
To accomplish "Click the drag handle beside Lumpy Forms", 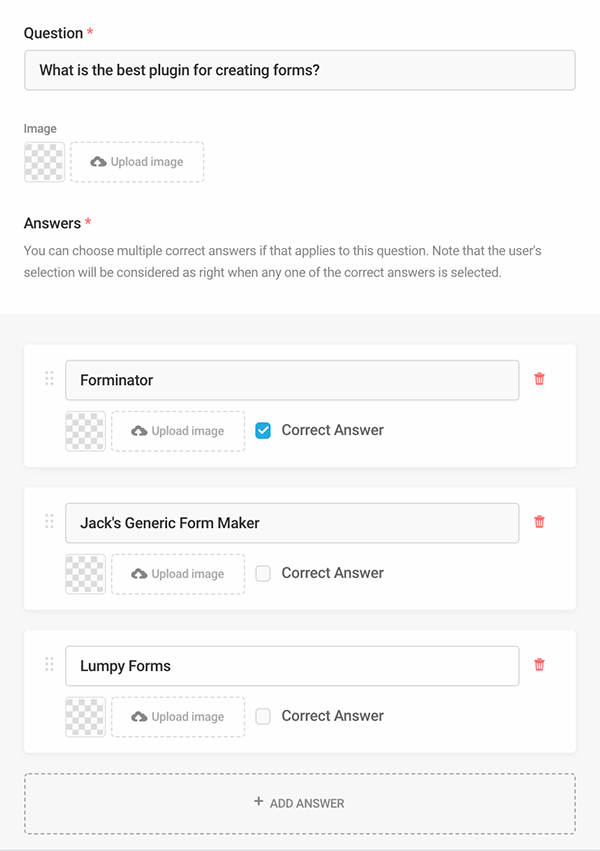I will click(x=49, y=664).
